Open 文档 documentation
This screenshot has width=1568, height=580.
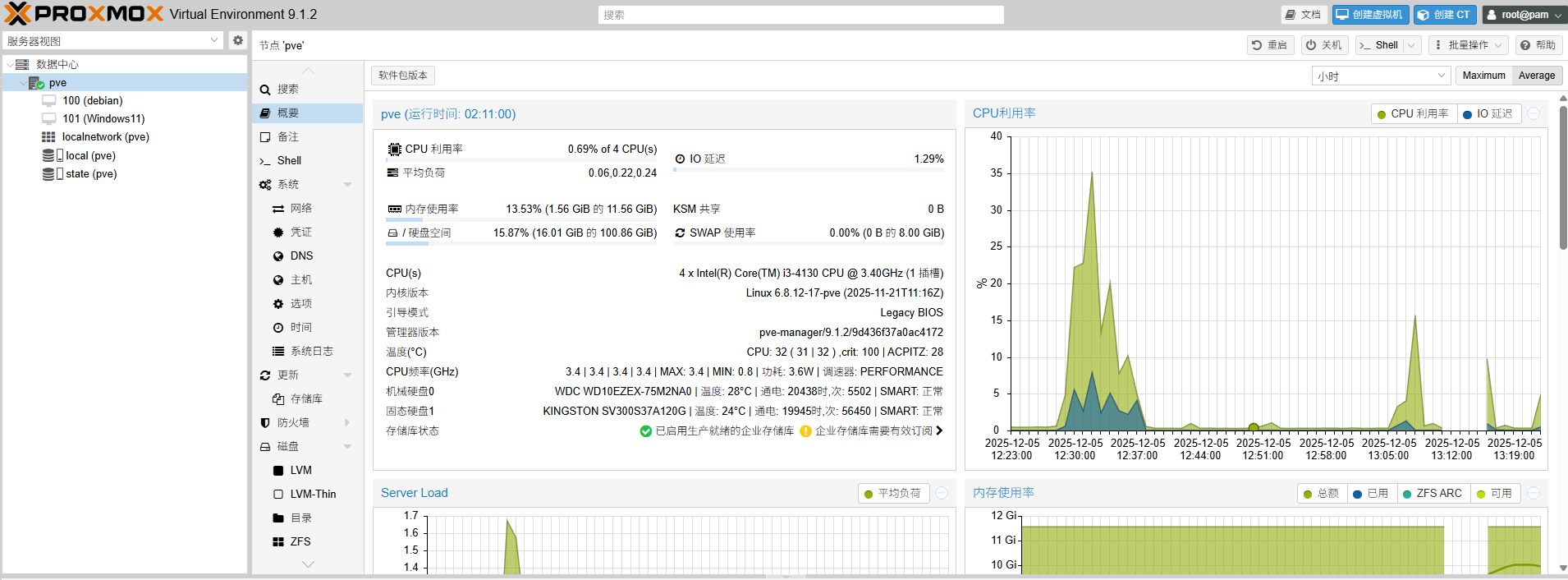(x=1304, y=15)
